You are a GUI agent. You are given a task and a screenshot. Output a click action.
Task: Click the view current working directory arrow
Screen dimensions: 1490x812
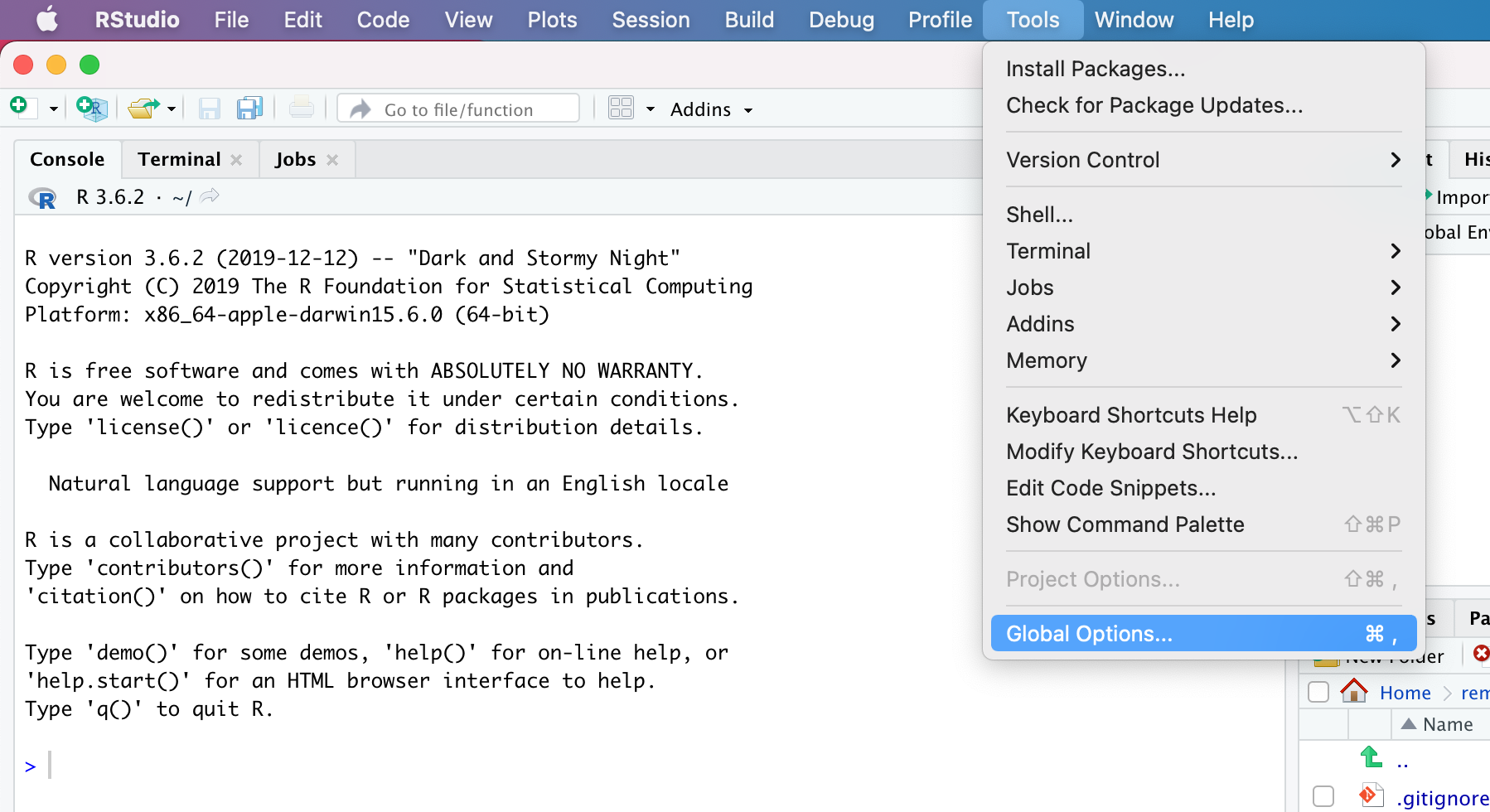click(210, 196)
